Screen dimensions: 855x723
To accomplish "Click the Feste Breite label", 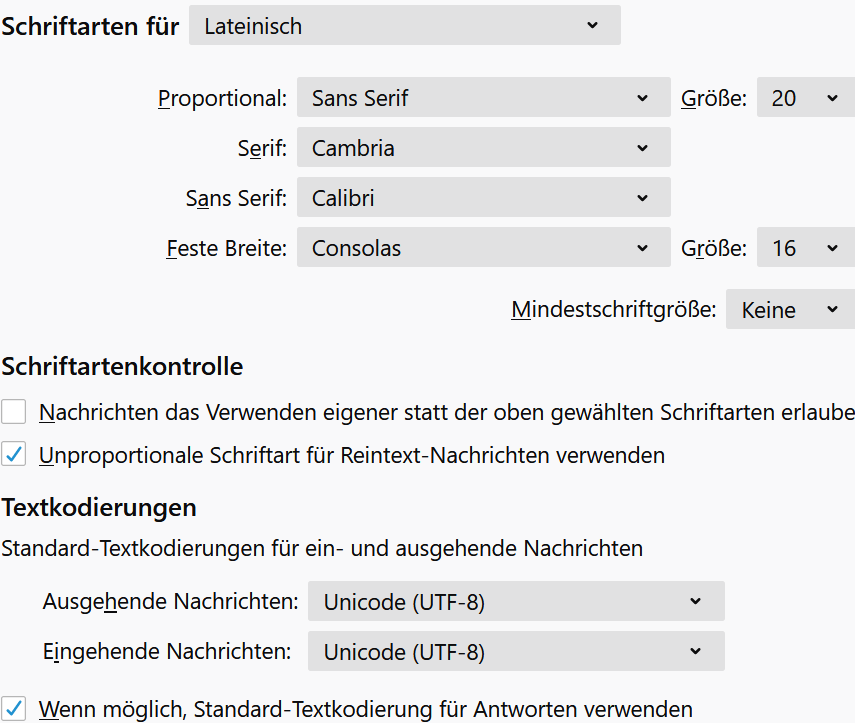I will [226, 248].
